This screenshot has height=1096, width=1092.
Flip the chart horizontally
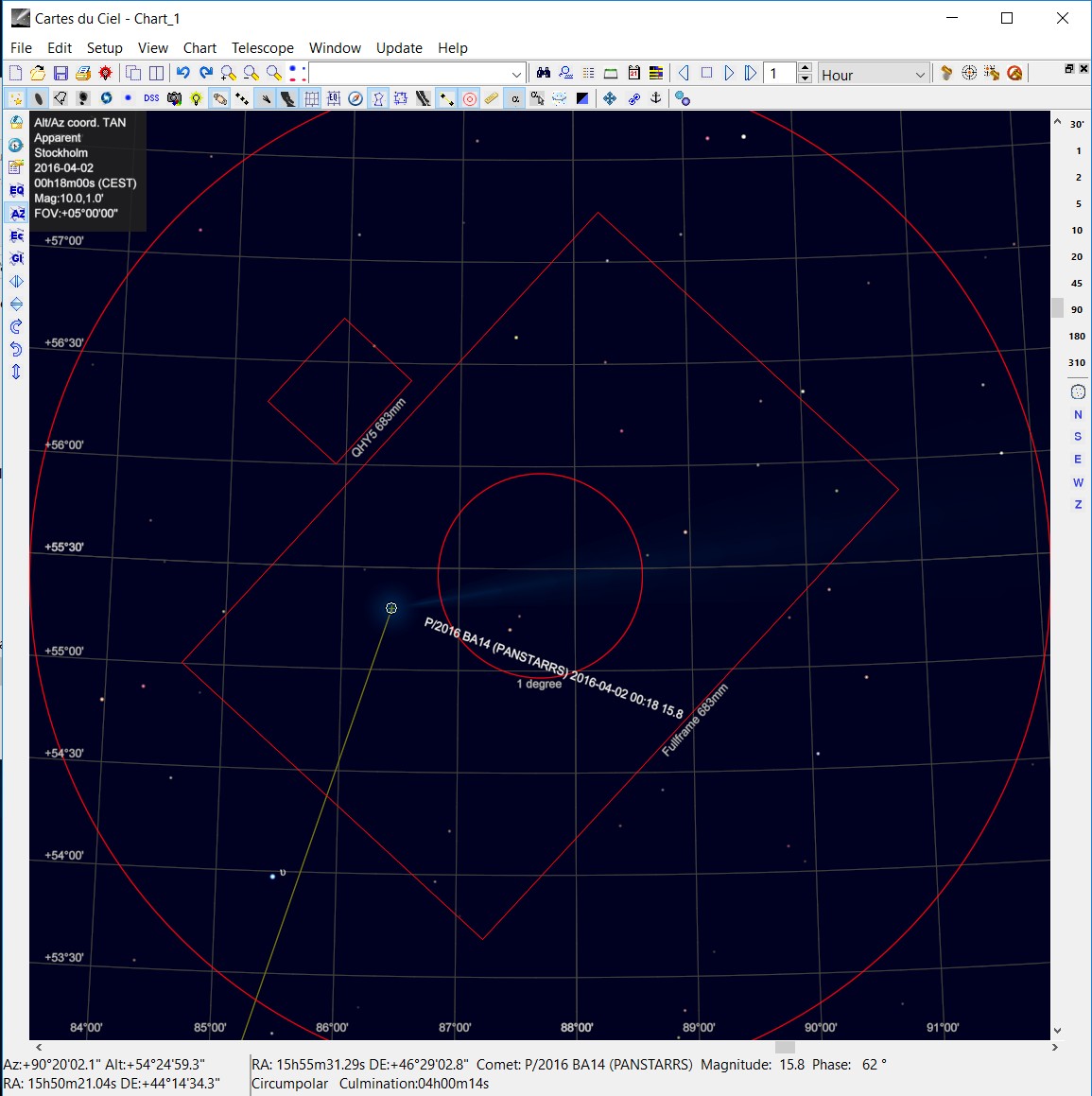pos(17,282)
